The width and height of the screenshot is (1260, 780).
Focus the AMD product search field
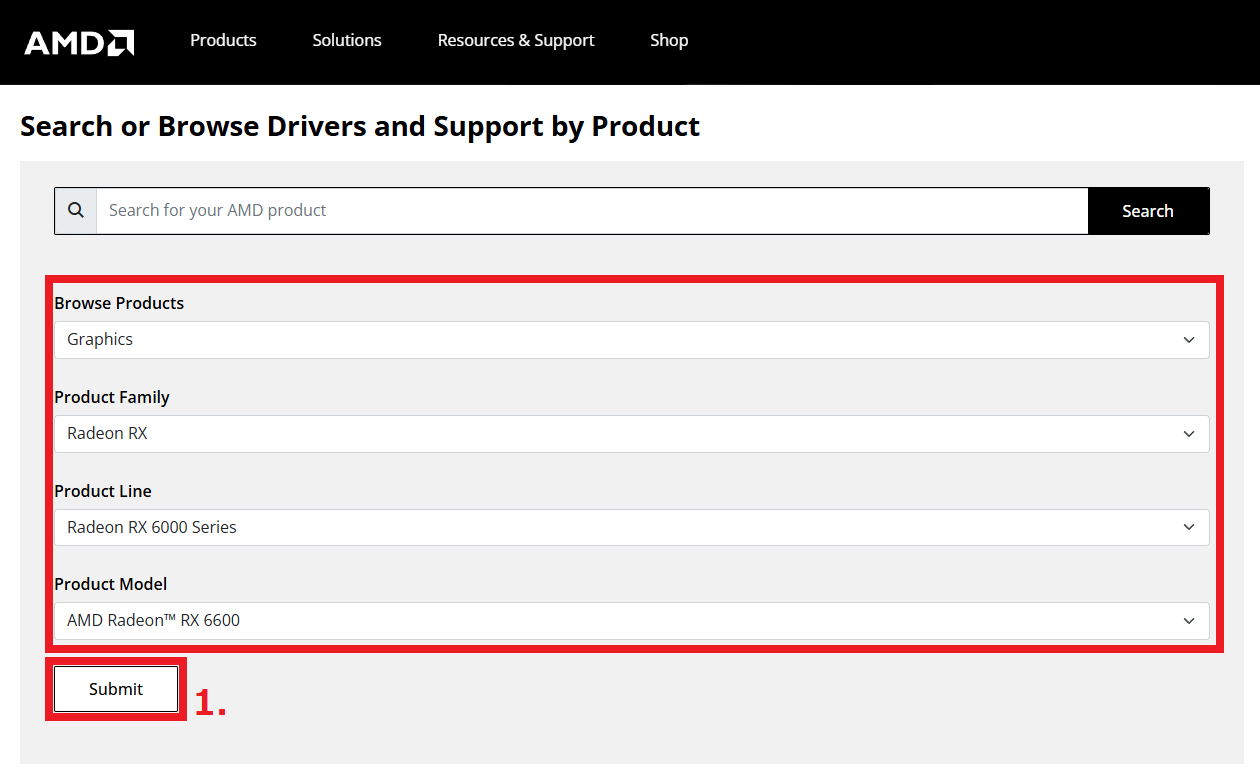(590, 211)
